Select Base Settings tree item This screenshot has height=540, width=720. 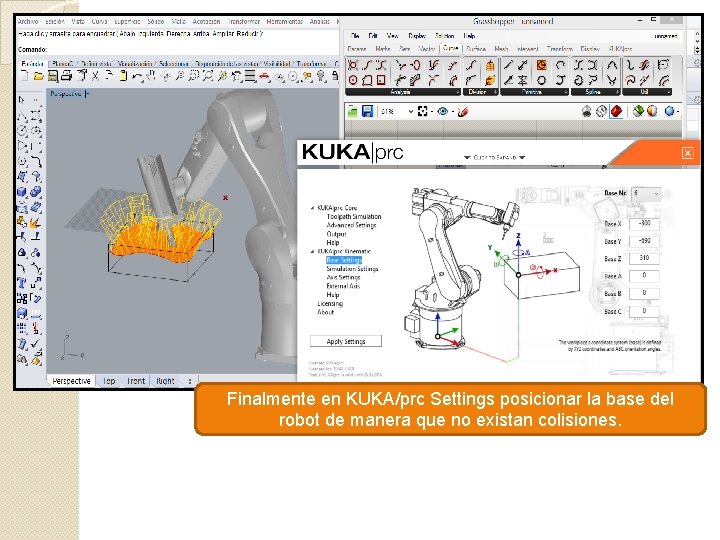click(344, 260)
